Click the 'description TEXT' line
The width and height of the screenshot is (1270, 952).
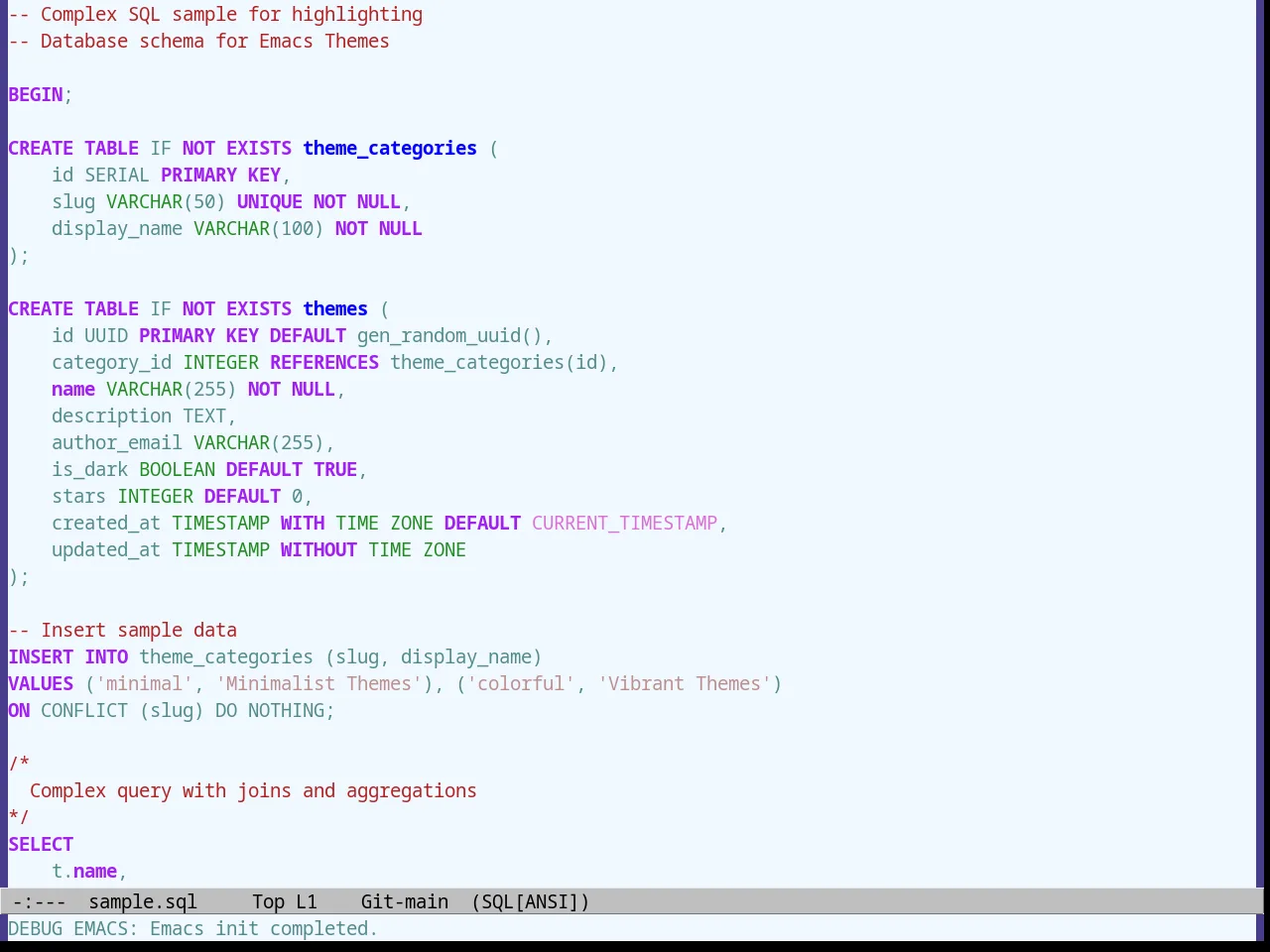tap(144, 416)
